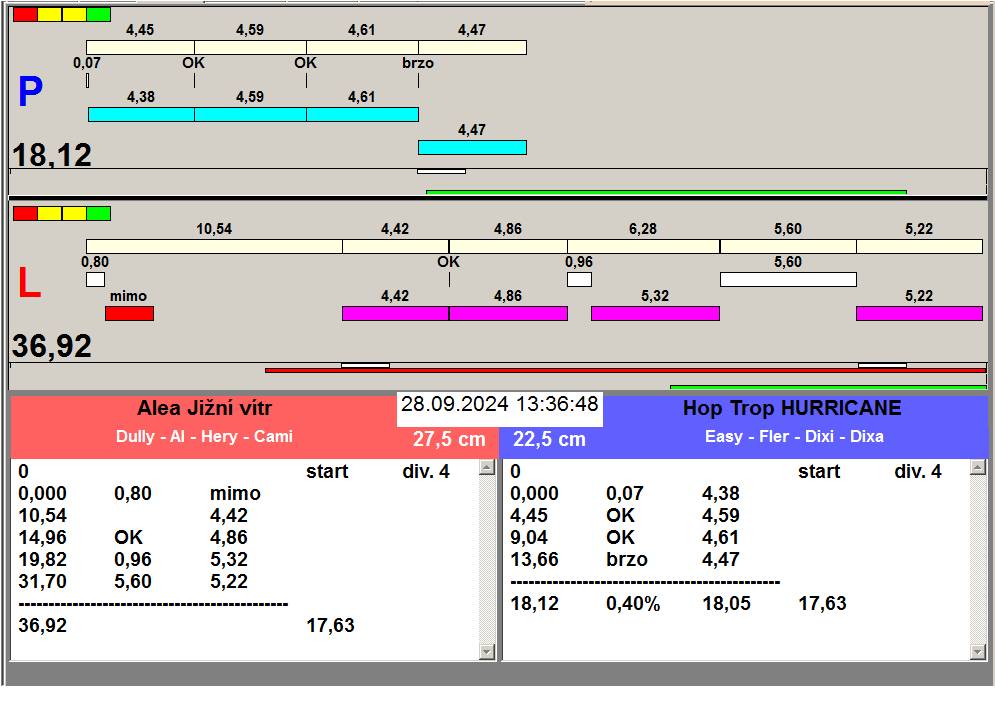Click the white 0,80 changeover box

pyautogui.click(x=95, y=279)
